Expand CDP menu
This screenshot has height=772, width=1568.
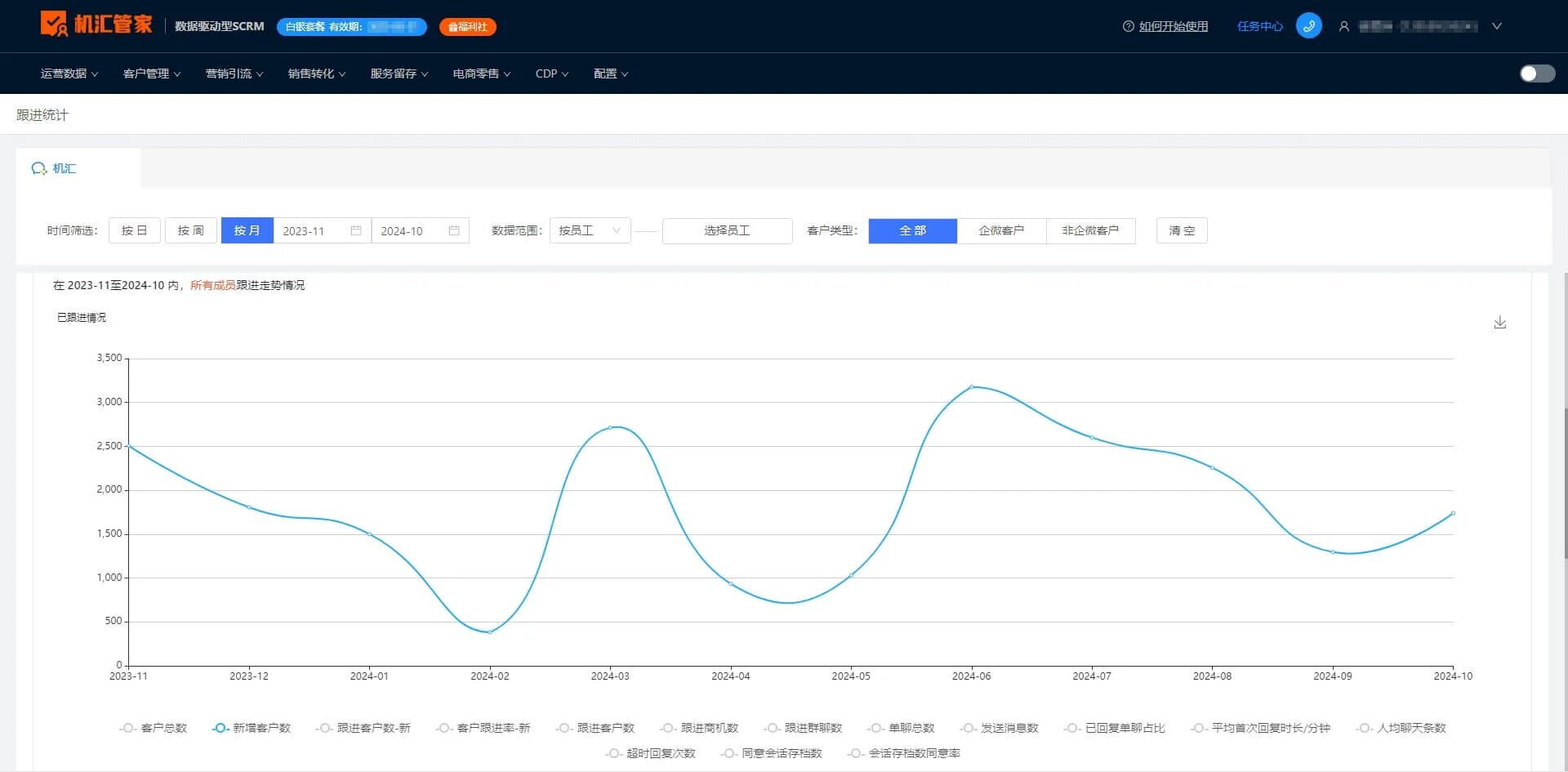(552, 74)
